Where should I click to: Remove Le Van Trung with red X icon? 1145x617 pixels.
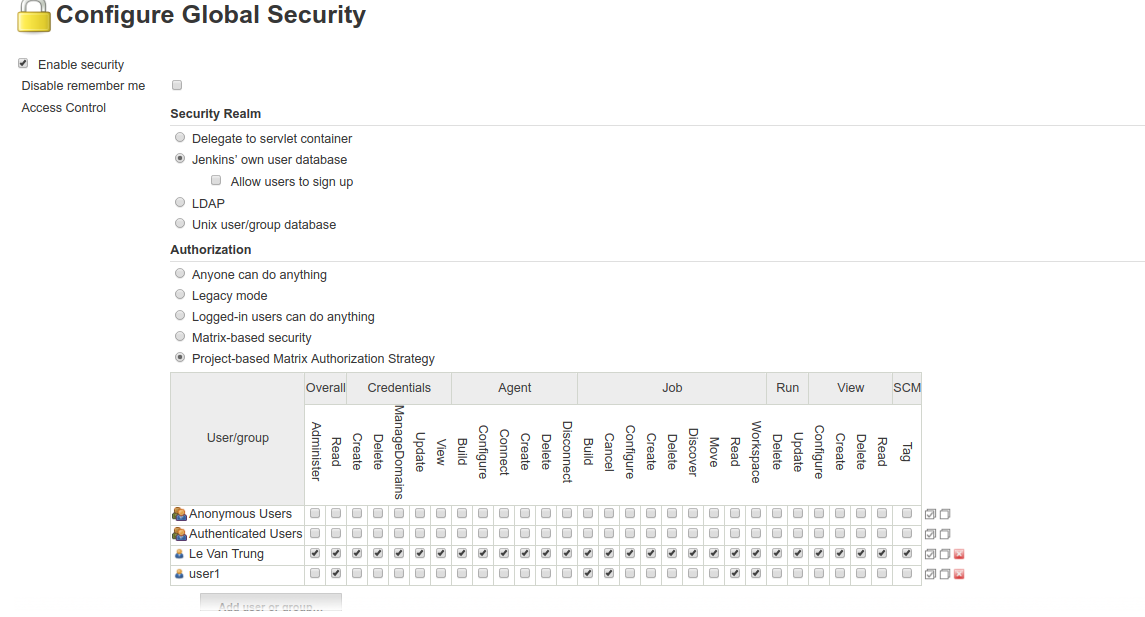(960, 554)
